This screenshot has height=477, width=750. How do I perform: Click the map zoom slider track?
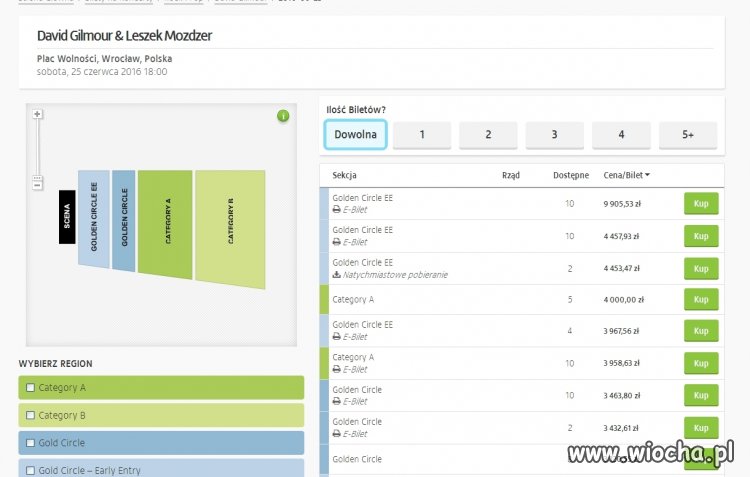click(x=37, y=148)
